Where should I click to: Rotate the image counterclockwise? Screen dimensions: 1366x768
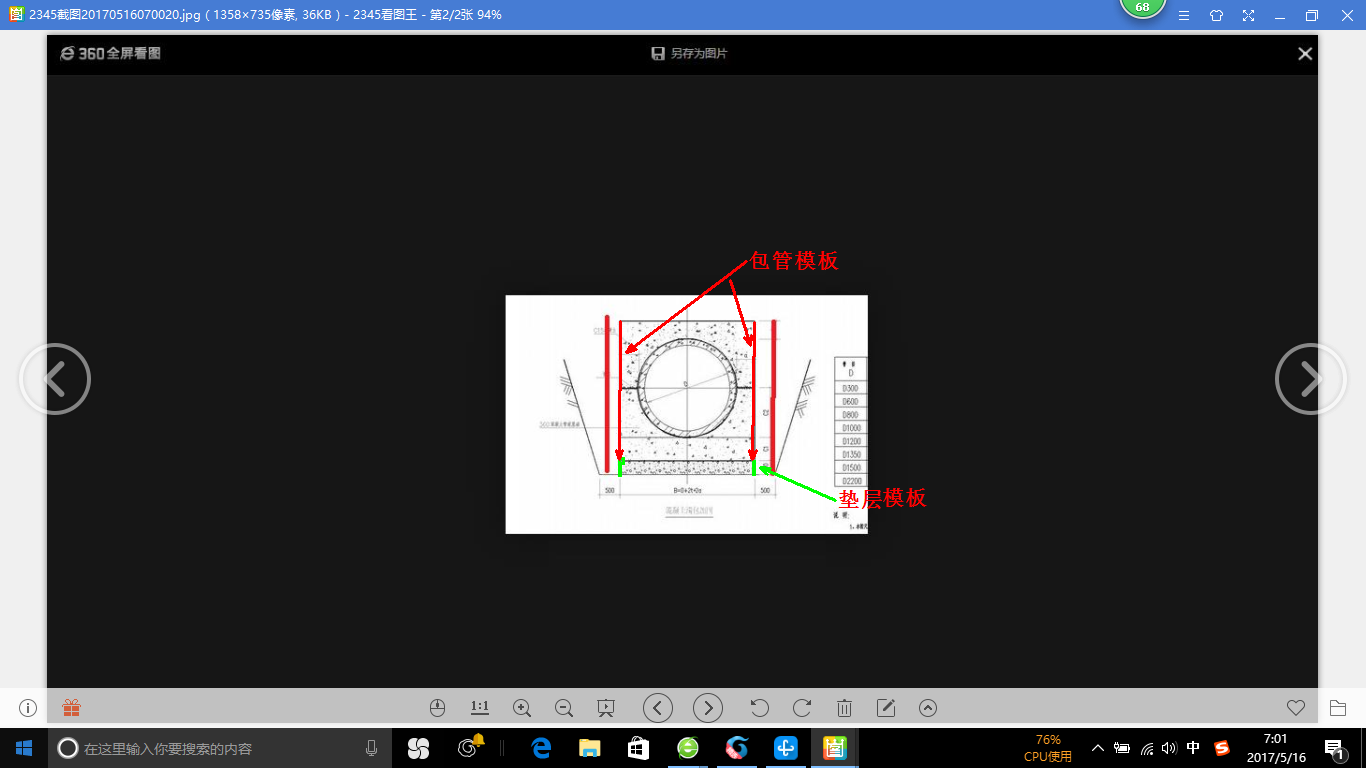(x=759, y=708)
